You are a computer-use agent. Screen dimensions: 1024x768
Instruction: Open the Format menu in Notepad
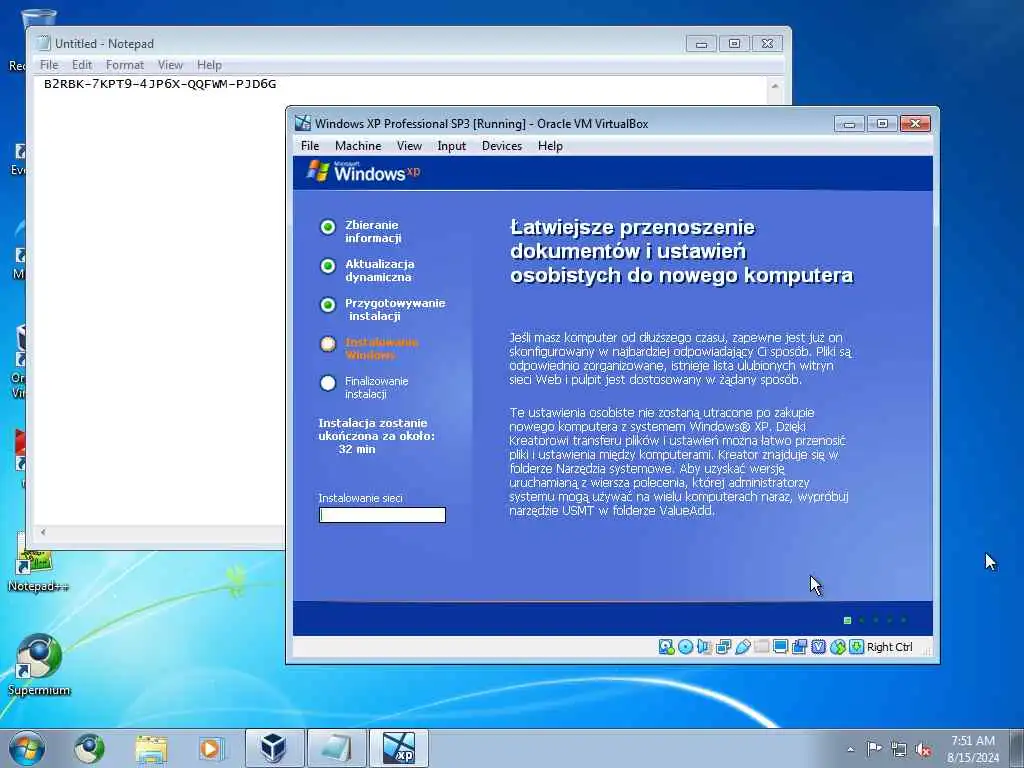tap(125, 65)
